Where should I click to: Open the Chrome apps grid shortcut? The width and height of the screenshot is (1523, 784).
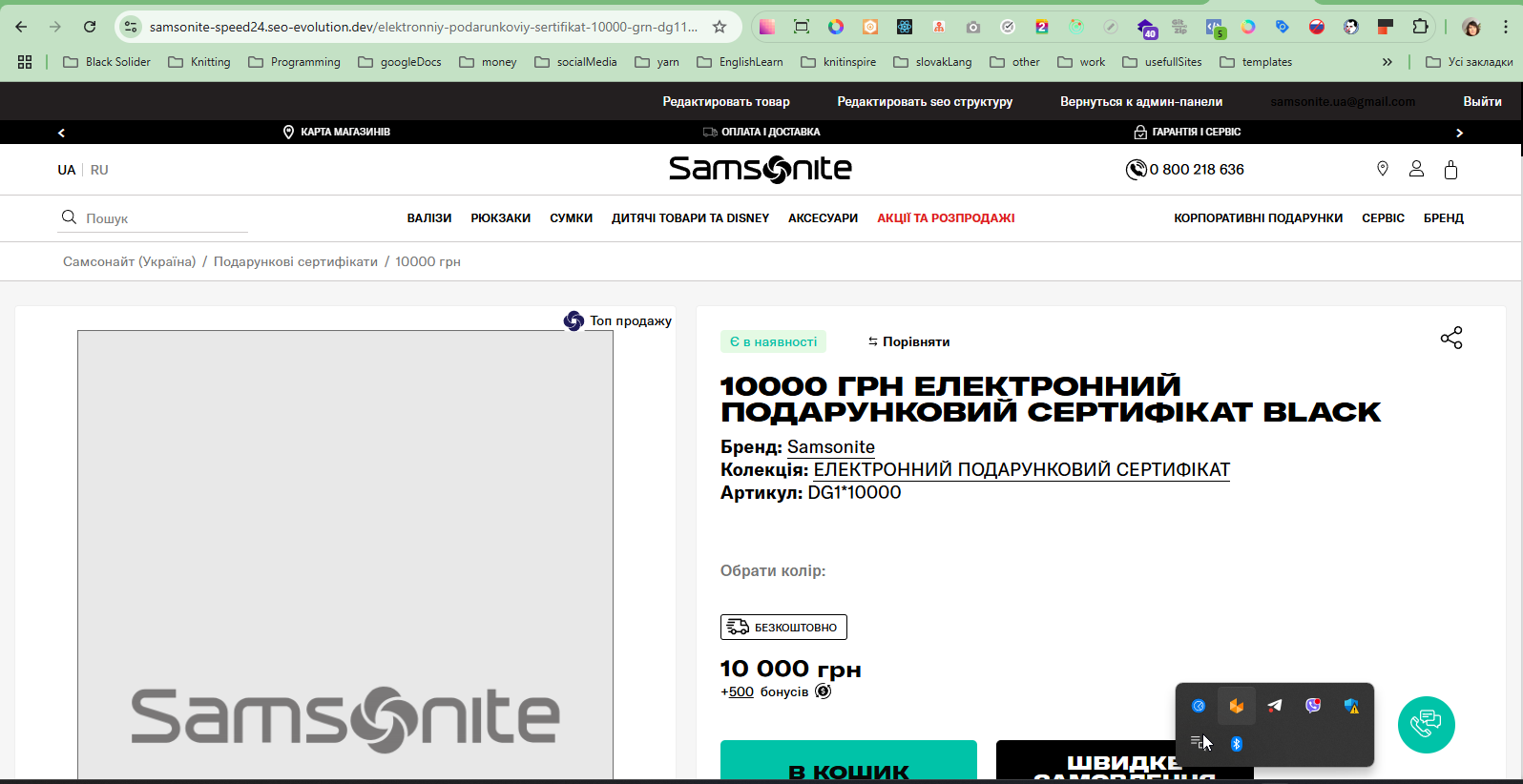click(x=25, y=62)
